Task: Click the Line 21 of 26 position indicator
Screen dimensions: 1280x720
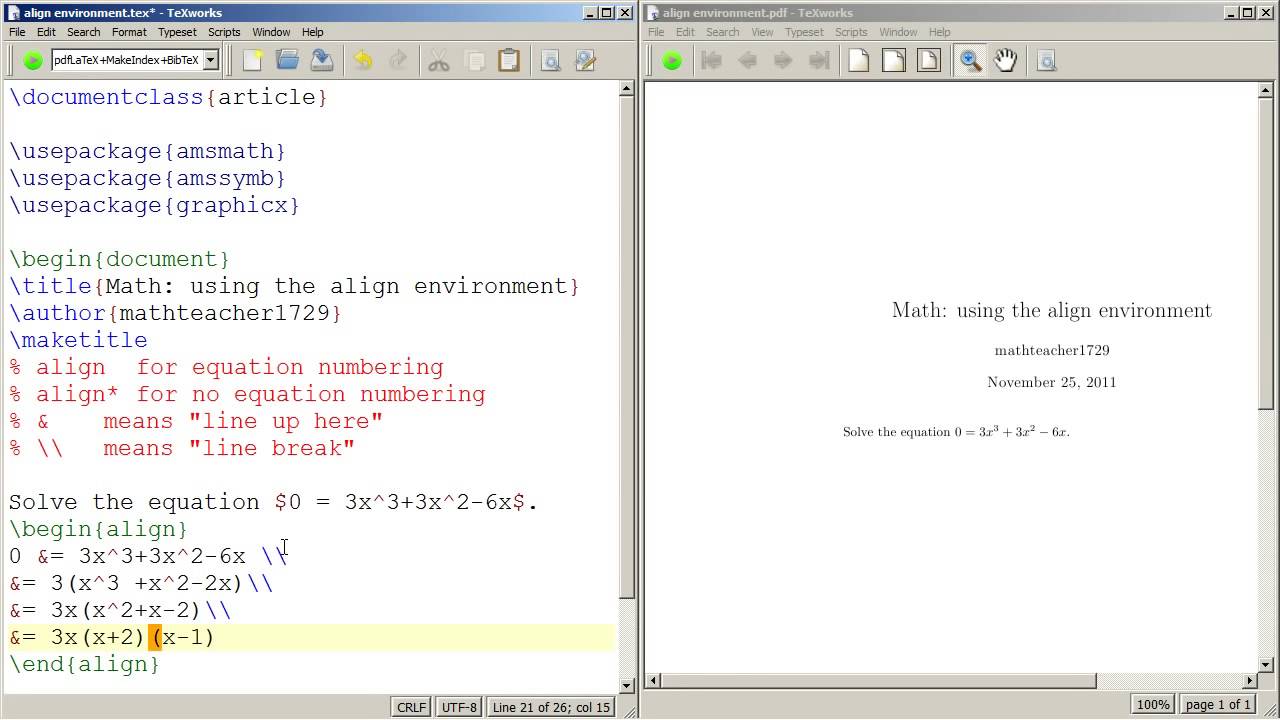Action: point(551,707)
